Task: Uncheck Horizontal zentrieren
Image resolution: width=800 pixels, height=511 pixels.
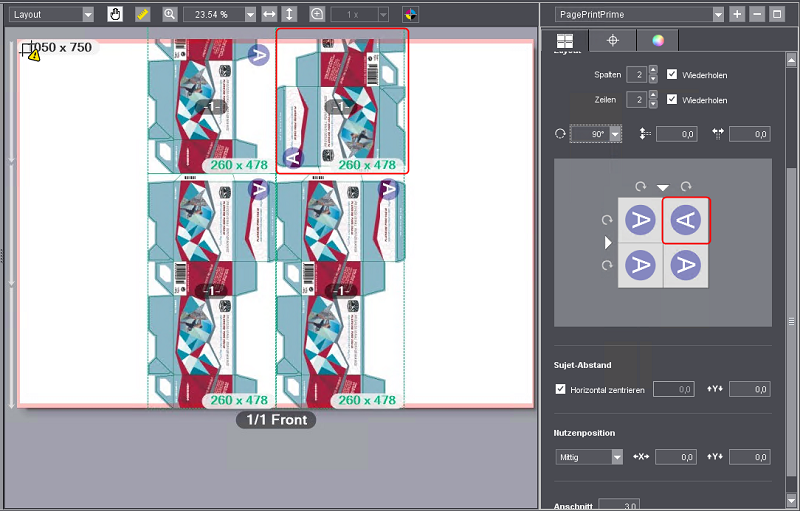Action: (x=560, y=389)
